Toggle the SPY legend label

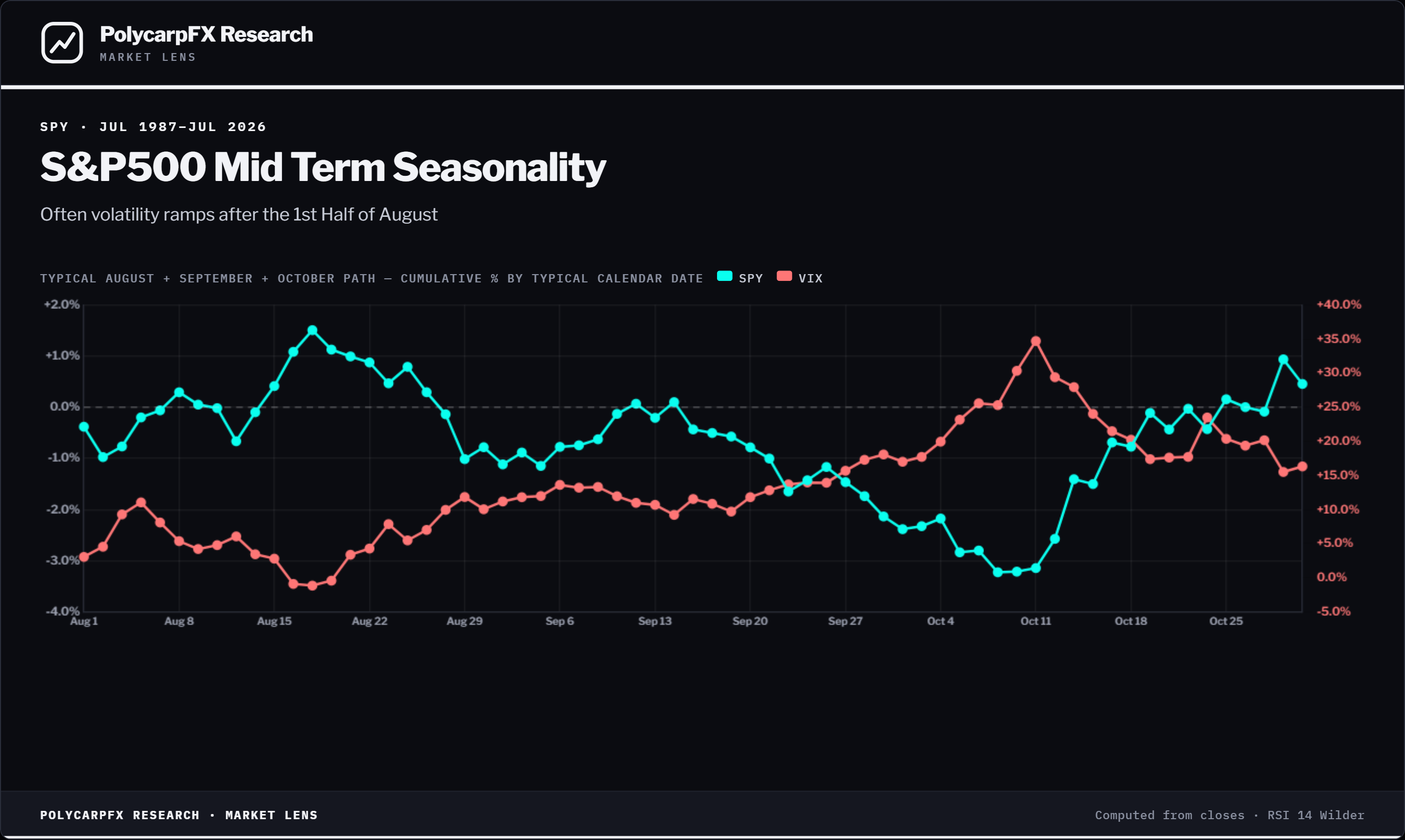[750, 278]
